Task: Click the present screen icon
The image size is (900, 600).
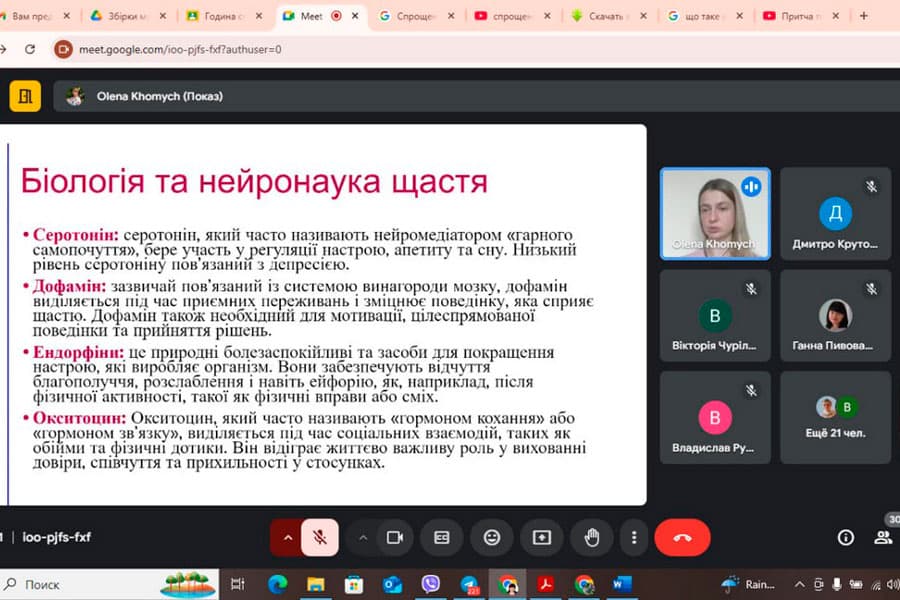Action: click(541, 537)
